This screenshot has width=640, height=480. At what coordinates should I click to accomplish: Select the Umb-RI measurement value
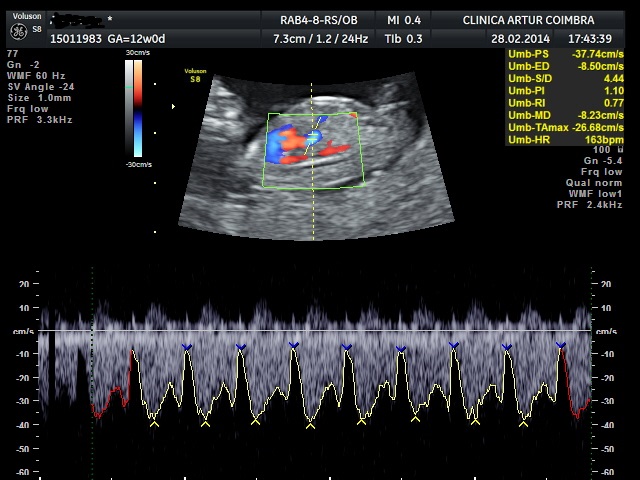[x=613, y=103]
